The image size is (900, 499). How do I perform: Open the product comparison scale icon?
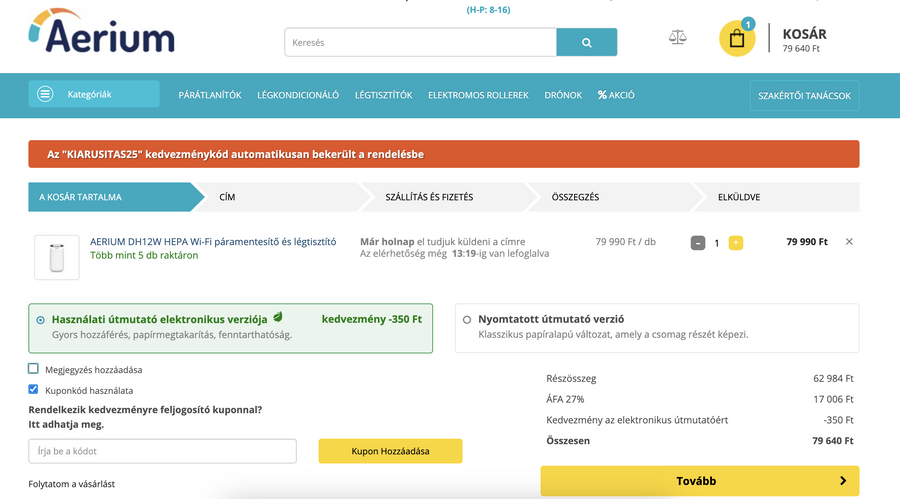(x=678, y=37)
